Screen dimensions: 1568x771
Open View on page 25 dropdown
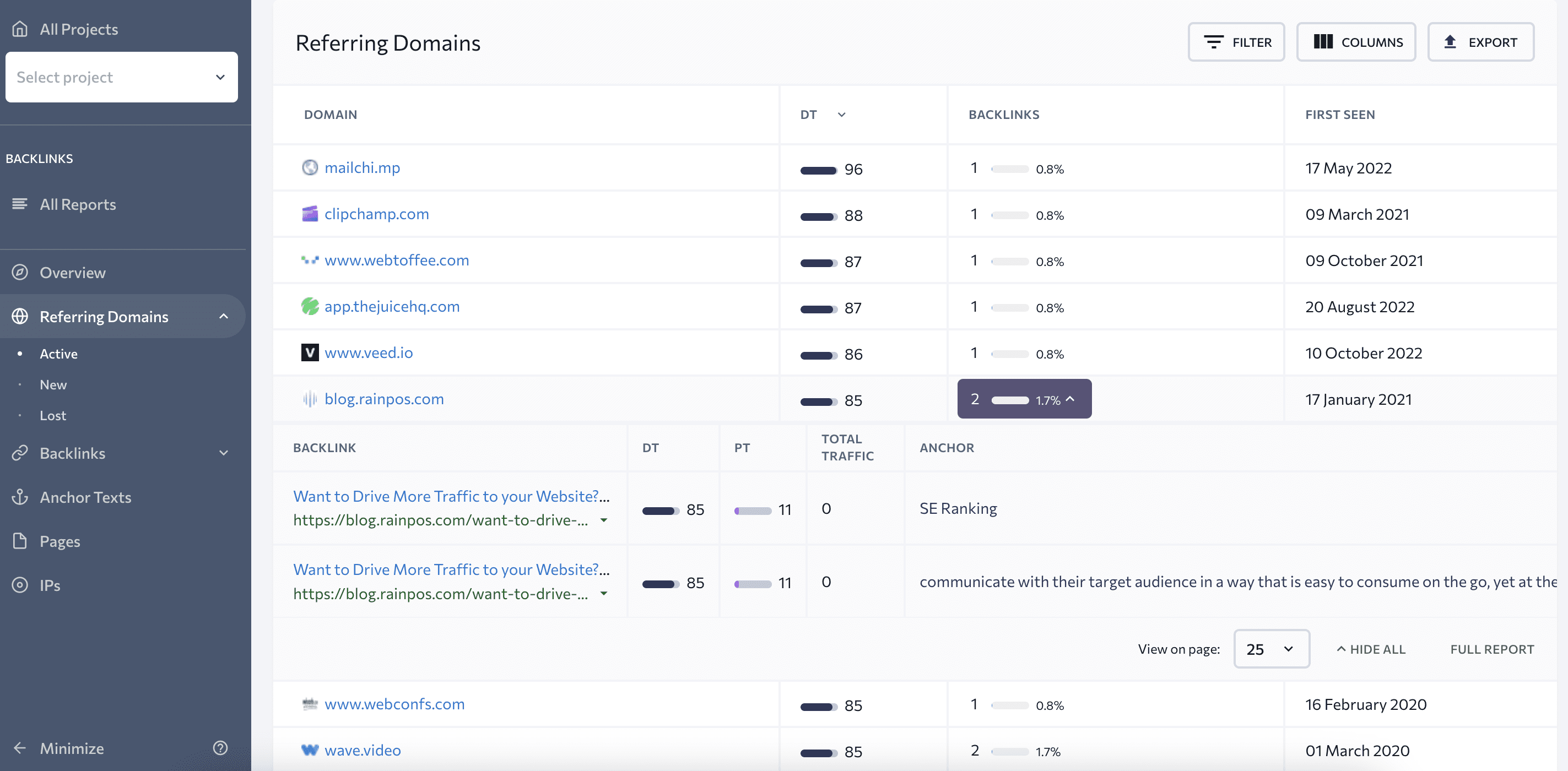(x=1271, y=649)
